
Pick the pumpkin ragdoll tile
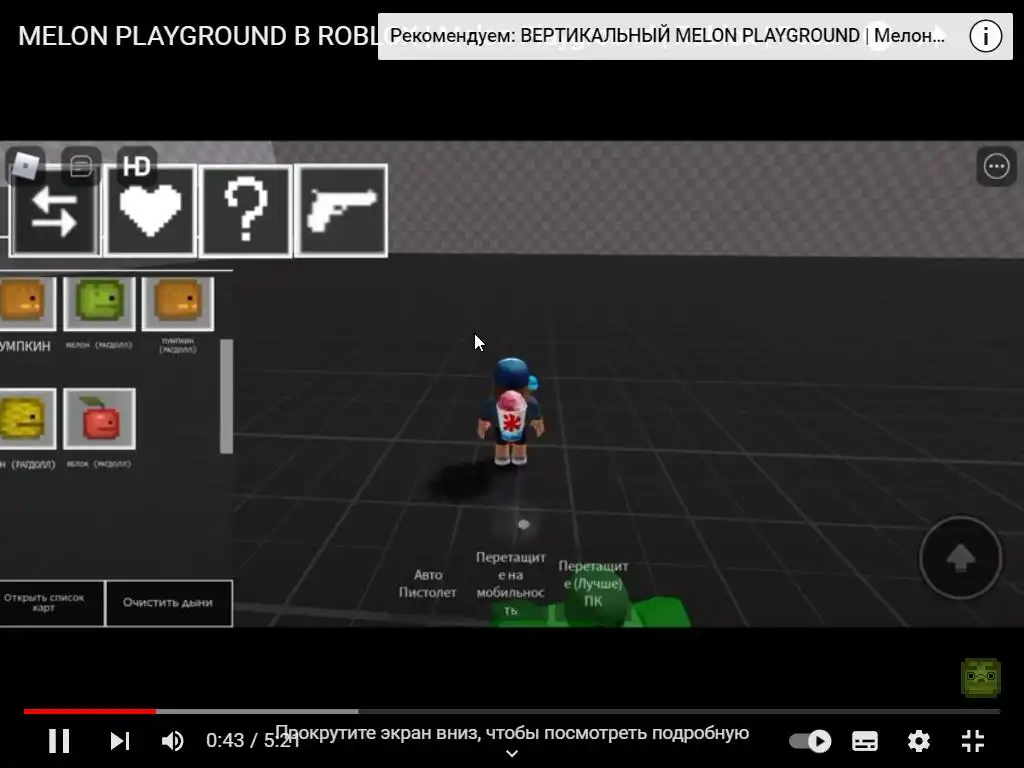pyautogui.click(x=178, y=304)
